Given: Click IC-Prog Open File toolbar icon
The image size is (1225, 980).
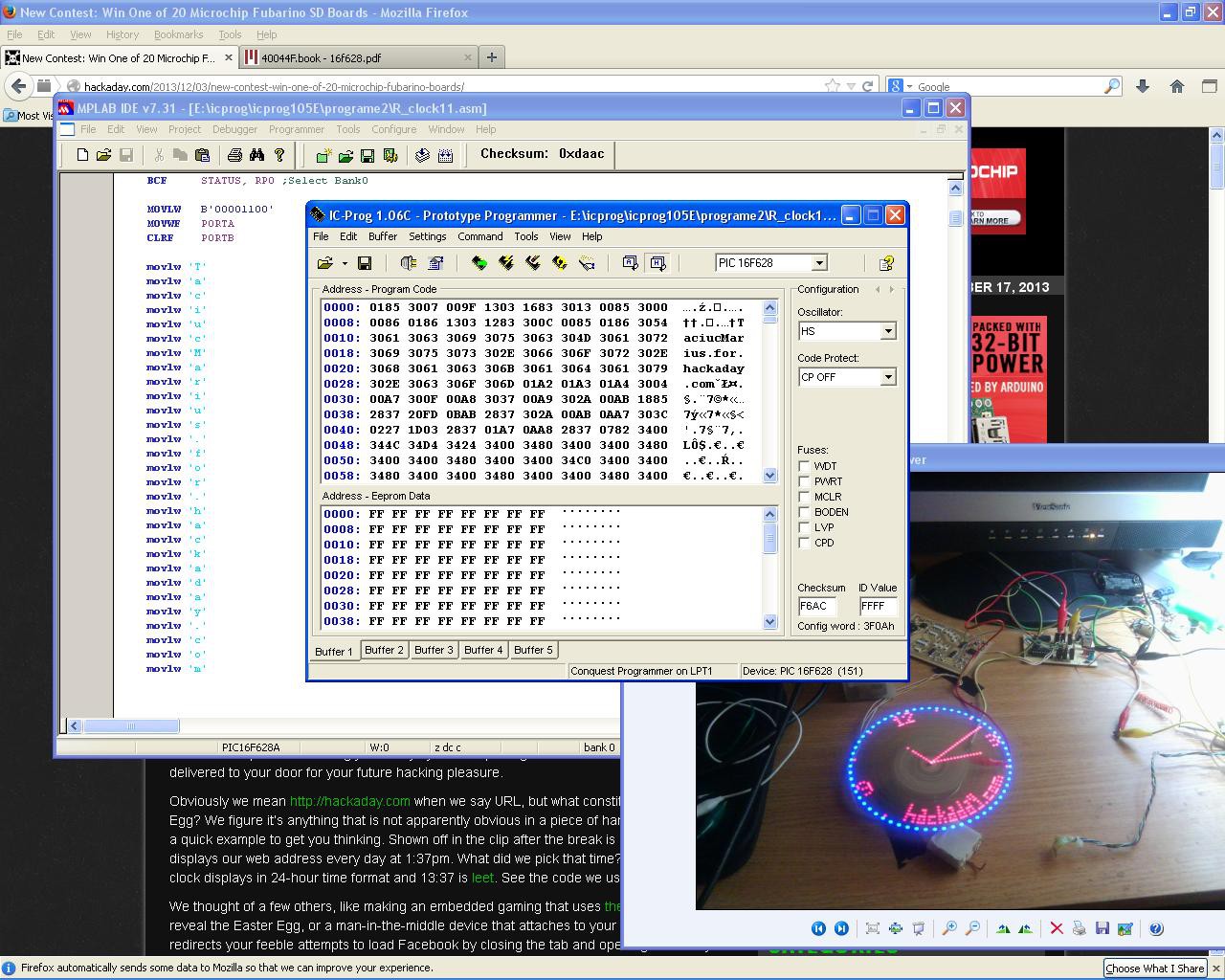Looking at the screenshot, I should [324, 263].
